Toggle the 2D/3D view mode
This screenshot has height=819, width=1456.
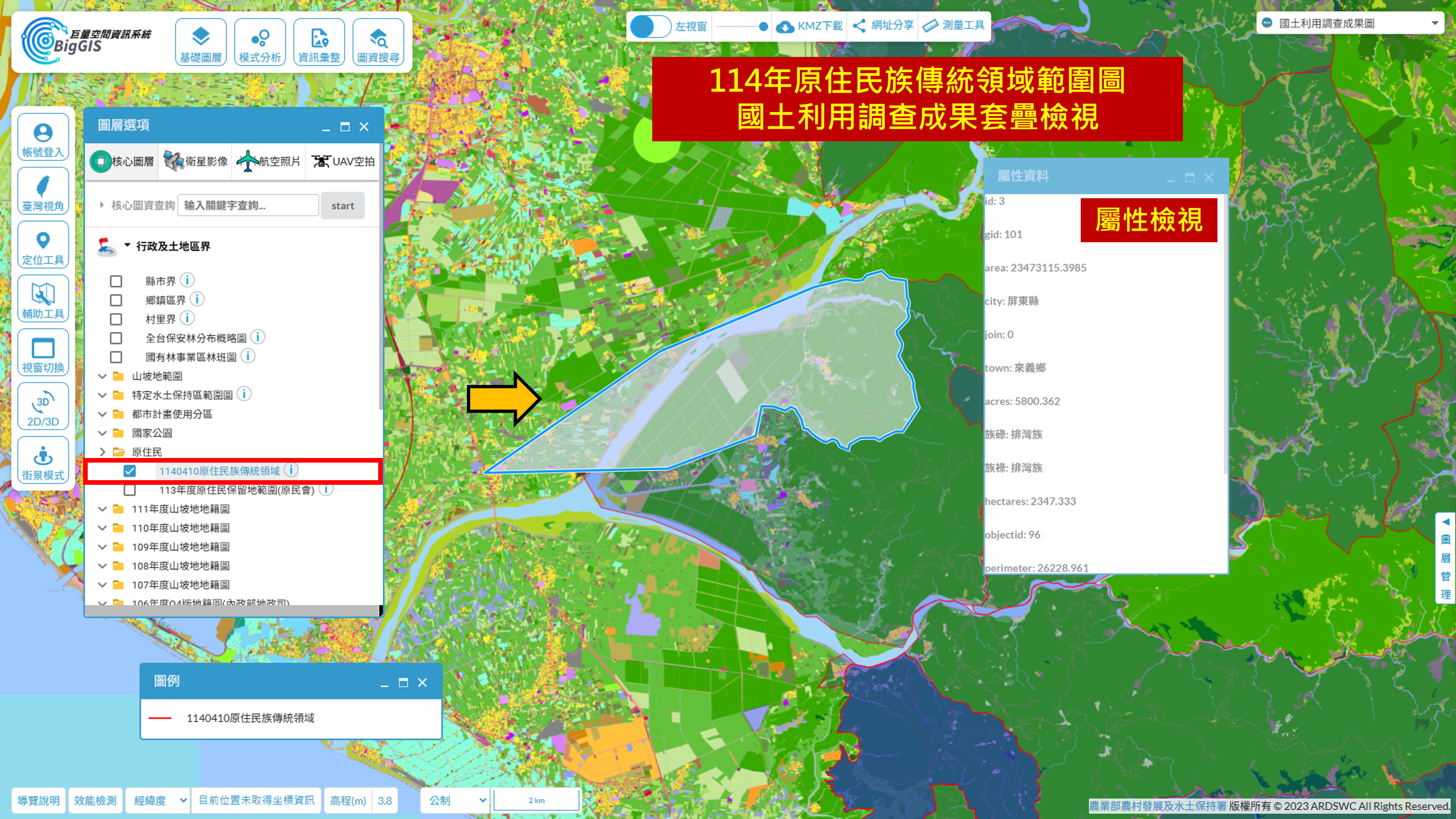[43, 406]
